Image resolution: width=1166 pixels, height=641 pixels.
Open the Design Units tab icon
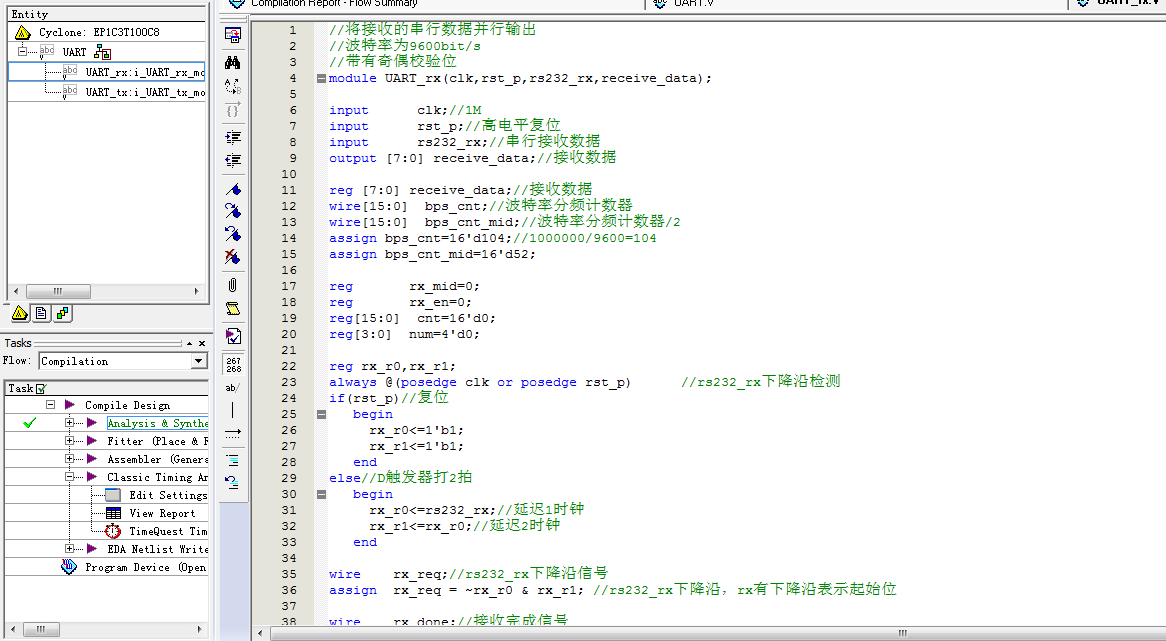pyautogui.click(x=62, y=313)
